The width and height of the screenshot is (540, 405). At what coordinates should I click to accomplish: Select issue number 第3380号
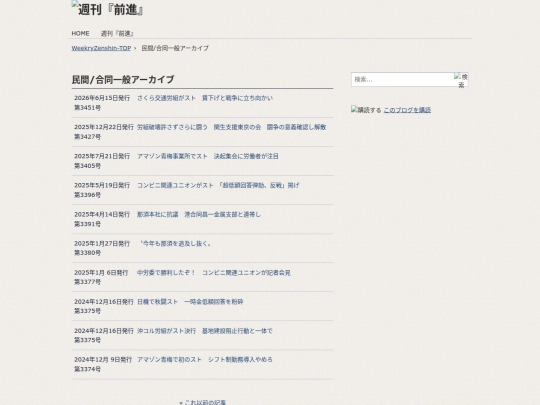87,253
